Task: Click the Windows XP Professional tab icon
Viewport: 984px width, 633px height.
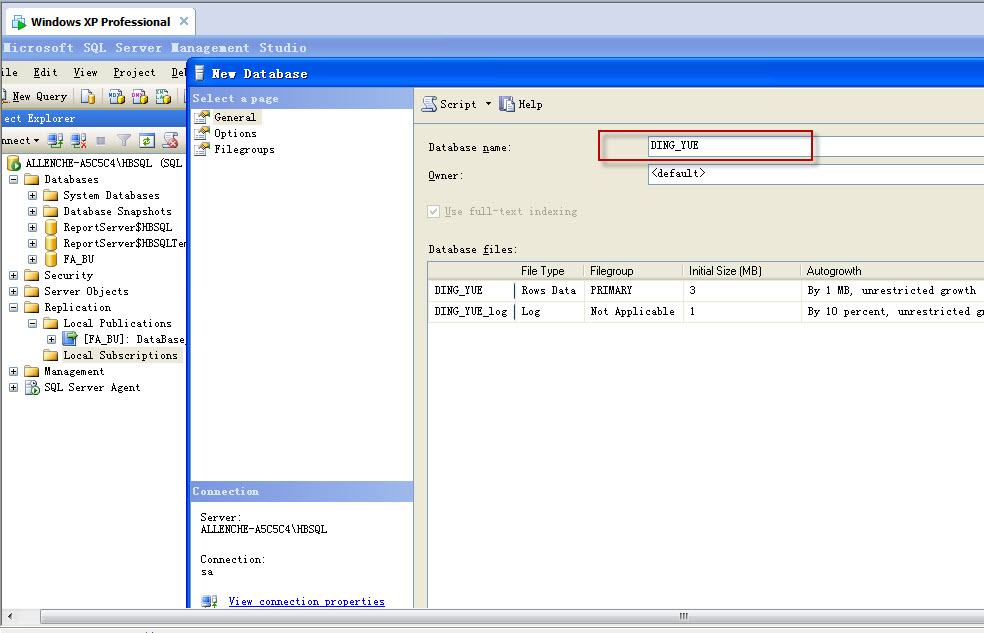Action: tap(19, 22)
